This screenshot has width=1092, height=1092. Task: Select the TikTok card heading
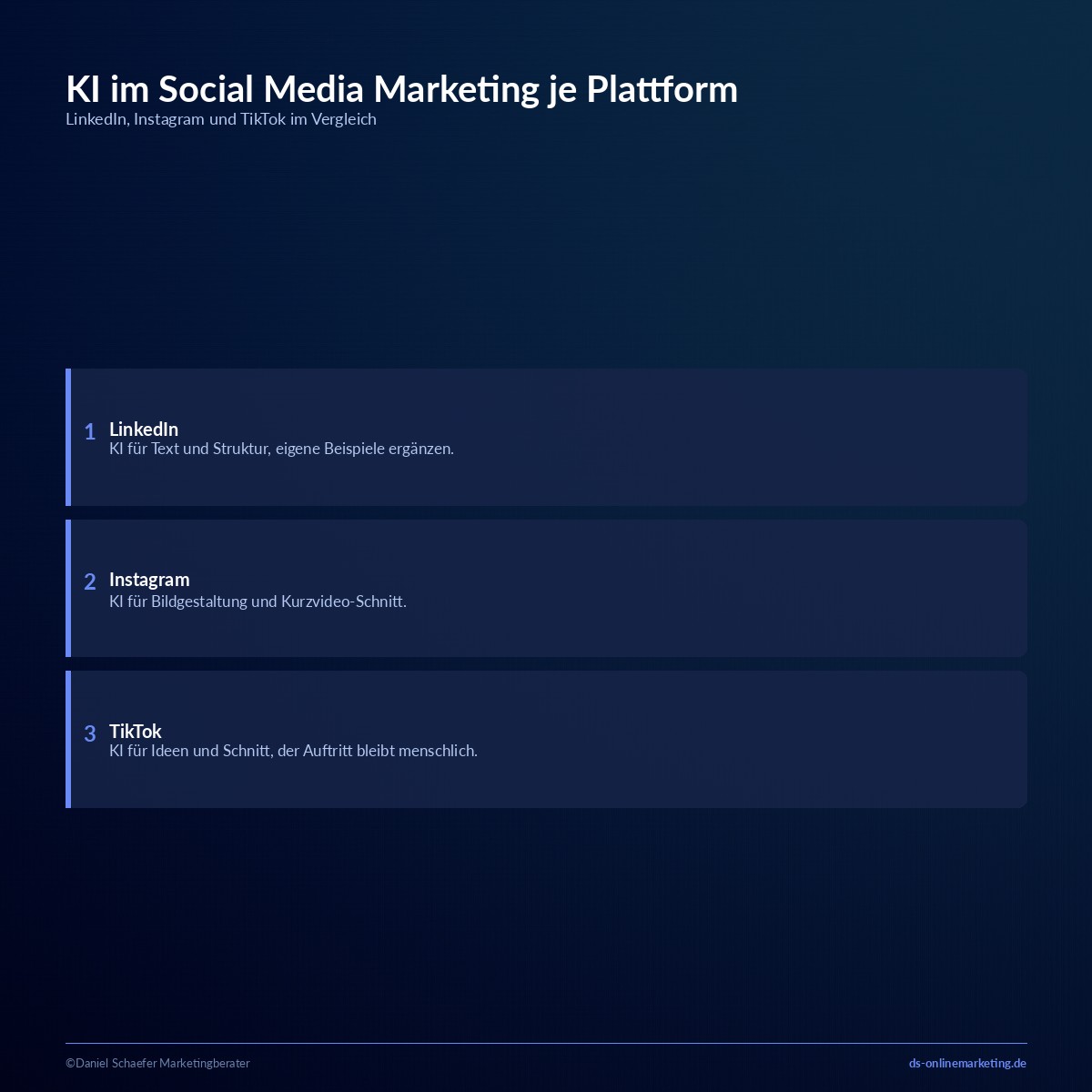[x=135, y=732]
